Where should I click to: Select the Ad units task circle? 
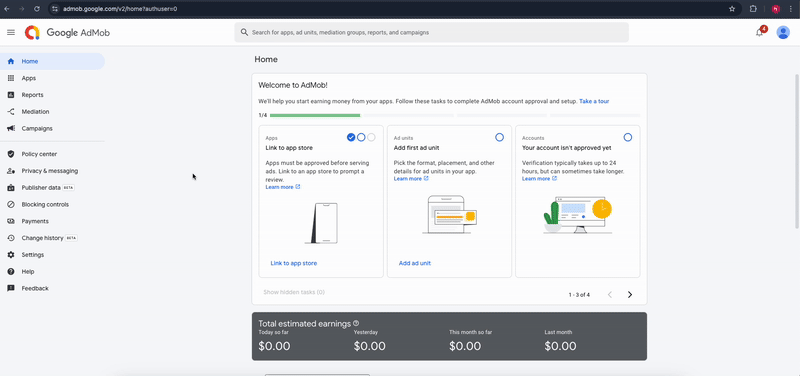[499, 137]
